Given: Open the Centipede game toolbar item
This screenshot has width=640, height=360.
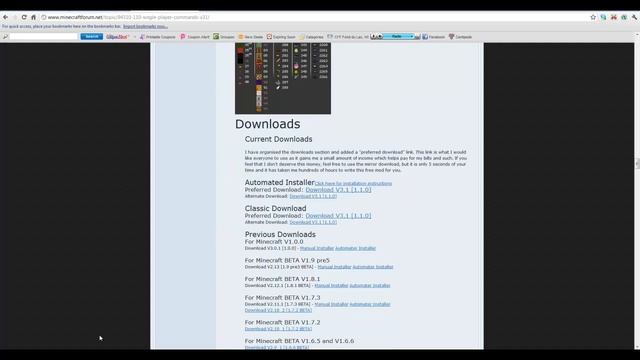Looking at the screenshot, I should point(460,37).
